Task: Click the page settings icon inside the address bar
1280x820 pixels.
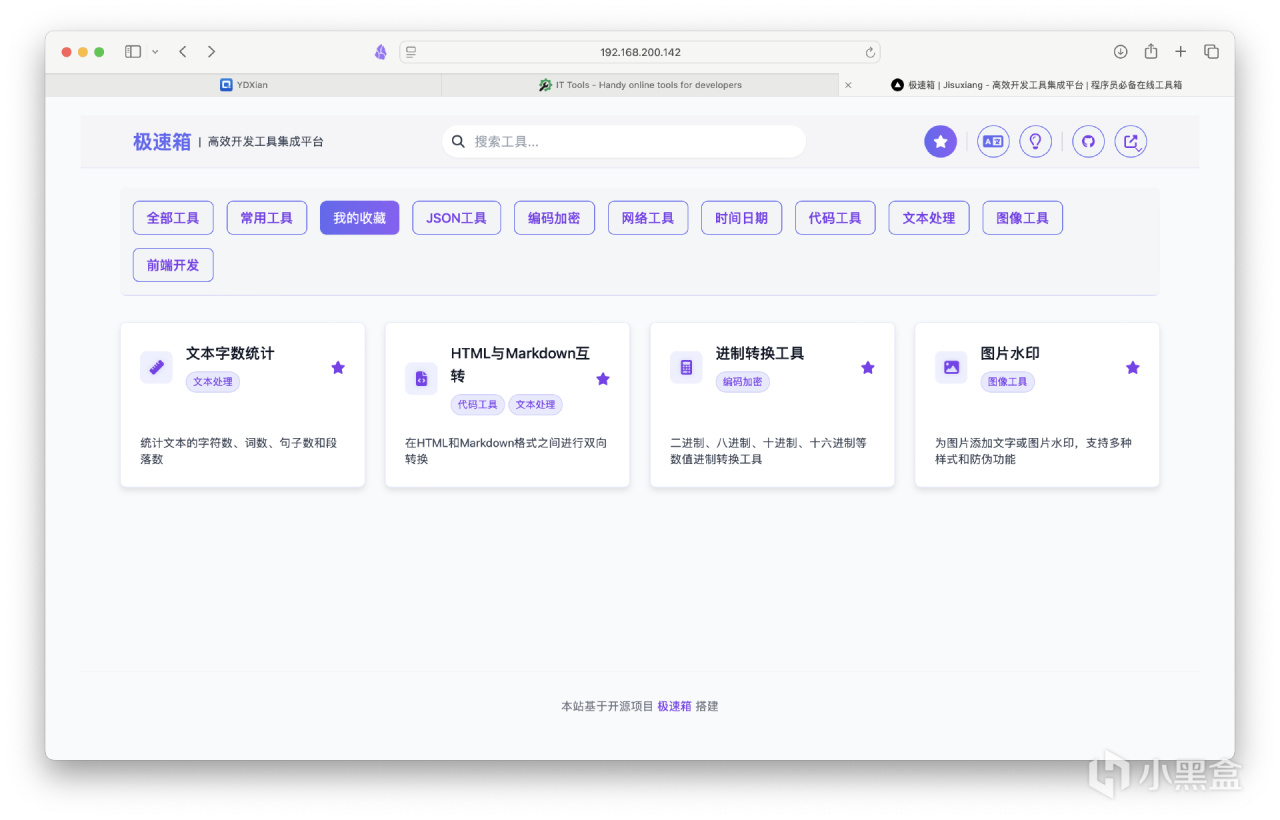Action: (411, 52)
